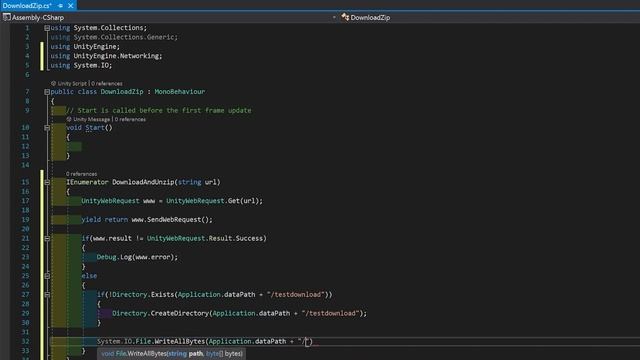Collapse the if www.result block
Screen dimensions: 640x360
pos(47,238)
